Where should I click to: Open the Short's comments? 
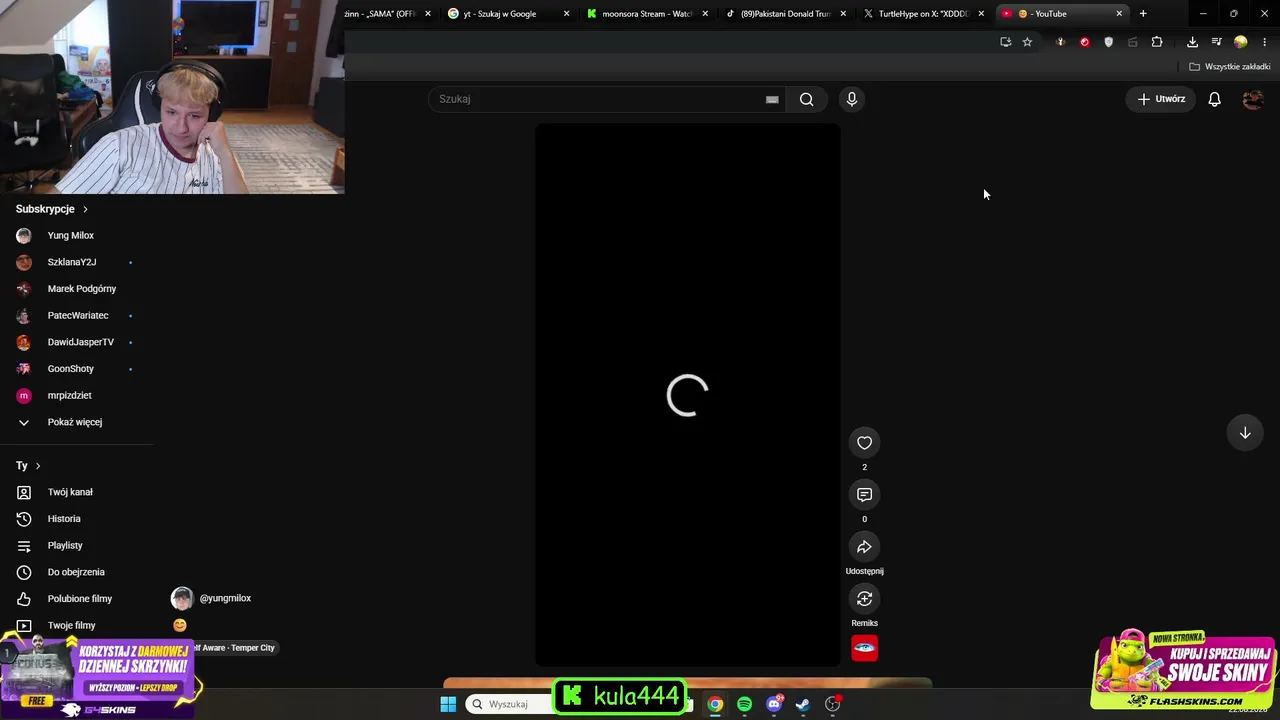click(865, 495)
